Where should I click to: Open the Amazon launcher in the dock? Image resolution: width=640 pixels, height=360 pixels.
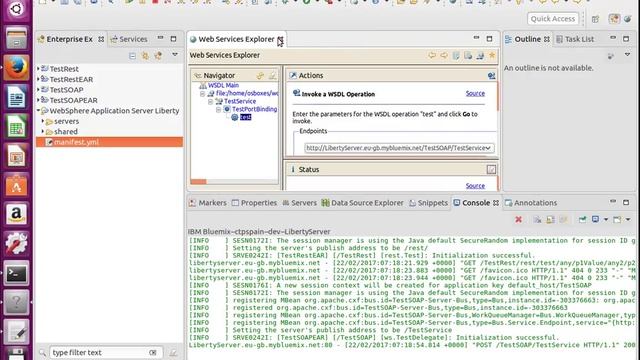pos(16,214)
